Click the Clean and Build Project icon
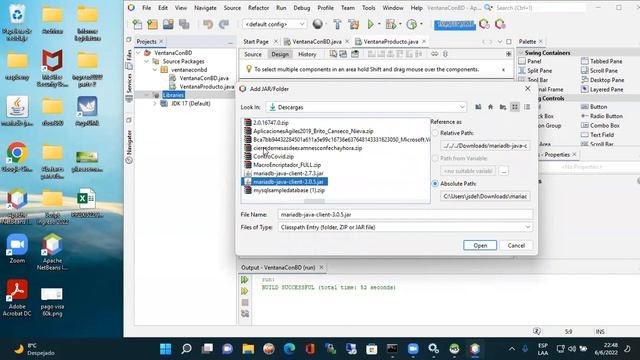 353,24
